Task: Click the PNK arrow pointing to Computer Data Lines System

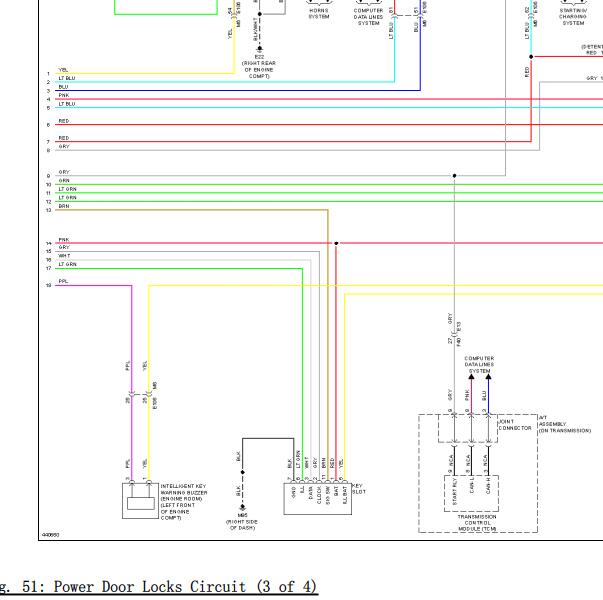Action: click(x=471, y=377)
